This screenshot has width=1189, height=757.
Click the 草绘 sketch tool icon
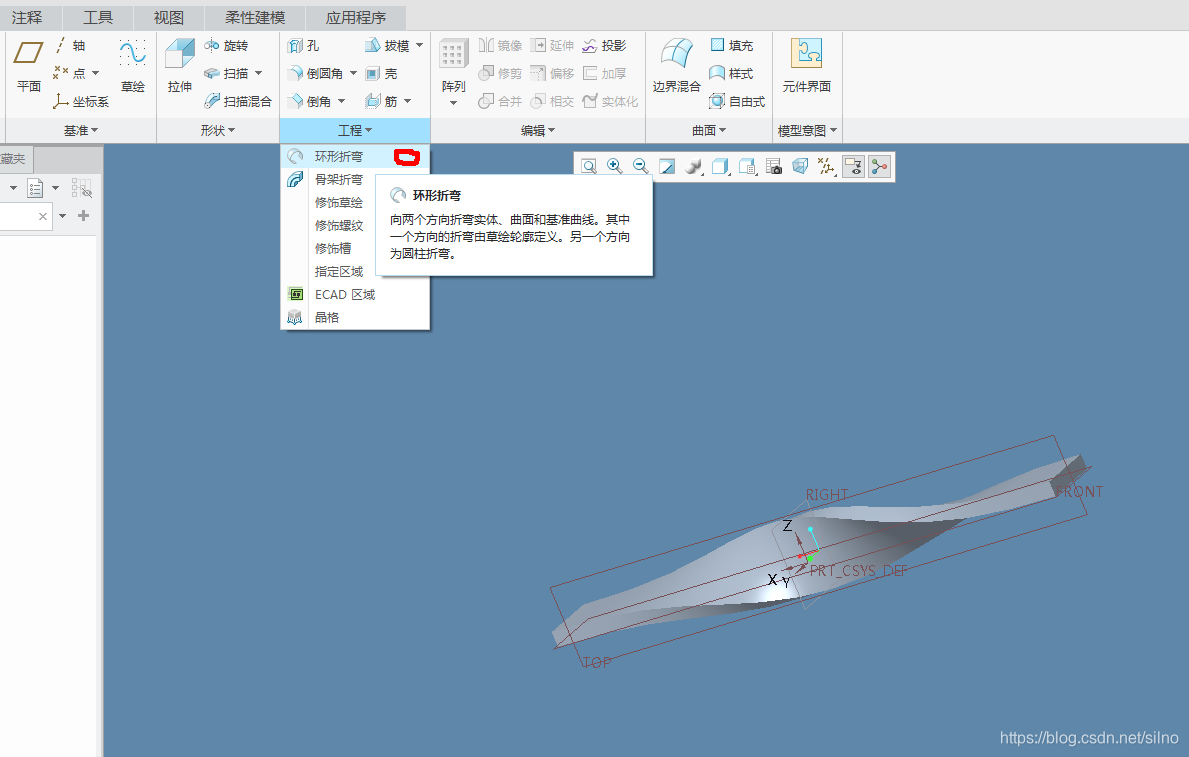(133, 66)
